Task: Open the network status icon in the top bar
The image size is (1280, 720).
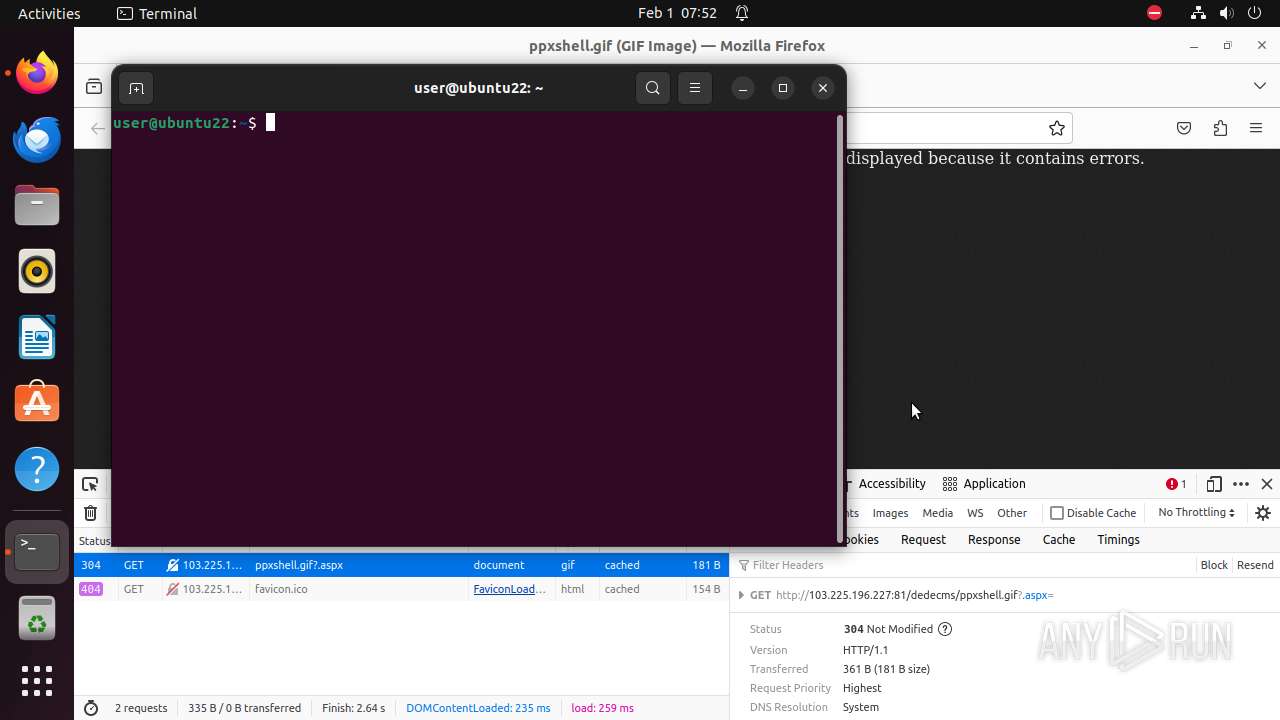Action: tap(1198, 13)
